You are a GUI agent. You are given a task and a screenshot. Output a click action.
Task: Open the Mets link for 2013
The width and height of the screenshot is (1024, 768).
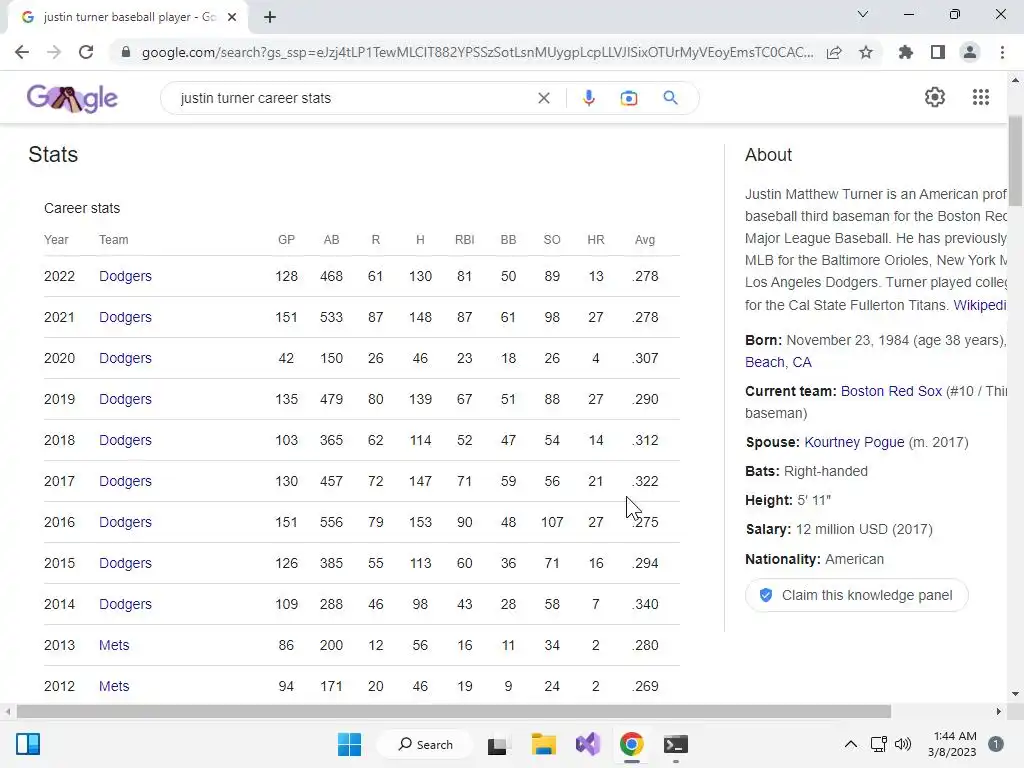pyautogui.click(x=114, y=645)
